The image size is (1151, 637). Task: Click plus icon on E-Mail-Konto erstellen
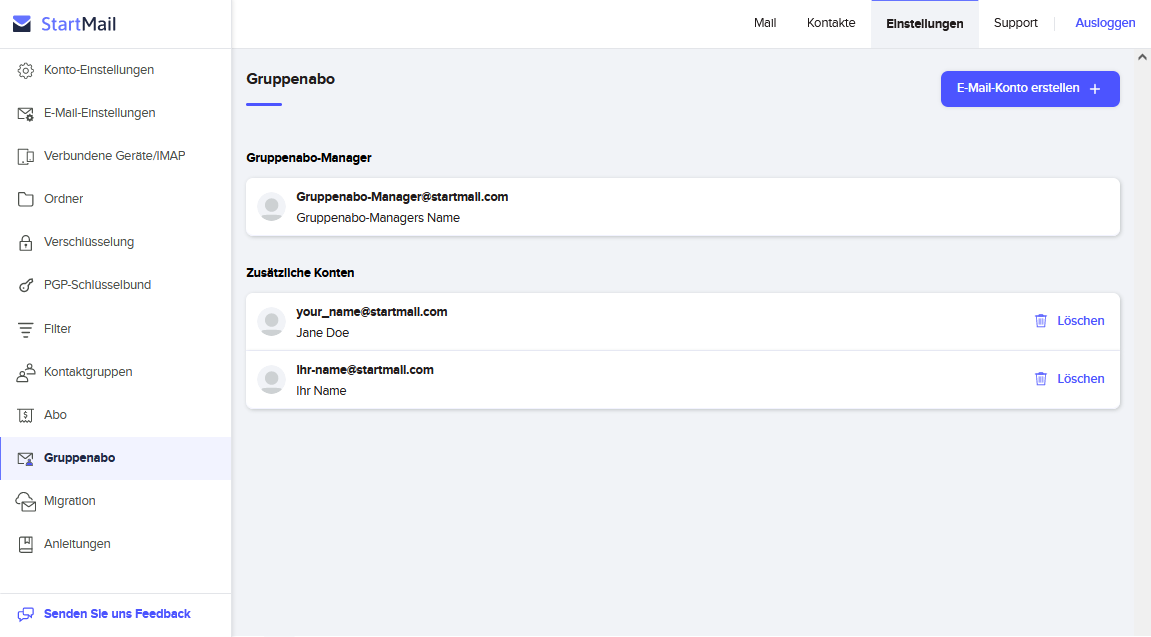1094,89
